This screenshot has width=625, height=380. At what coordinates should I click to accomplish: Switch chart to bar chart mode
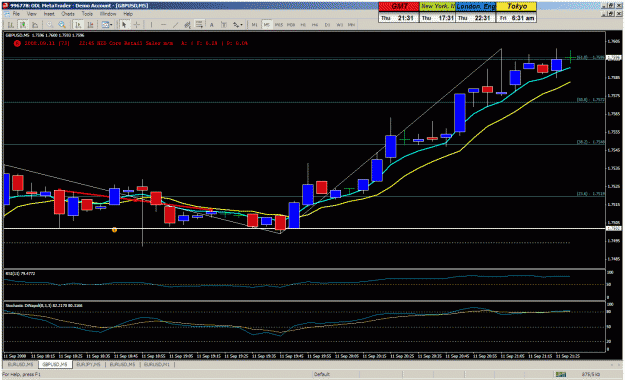pyautogui.click(x=11, y=25)
